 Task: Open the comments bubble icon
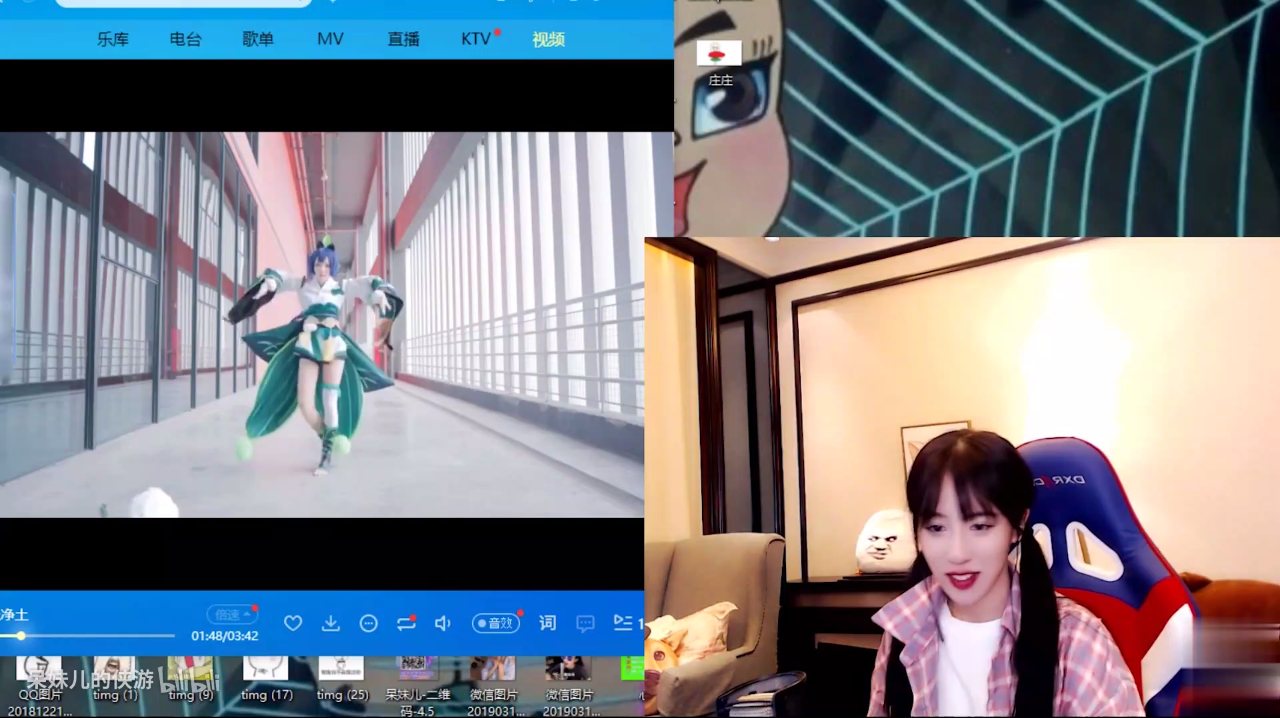click(586, 623)
